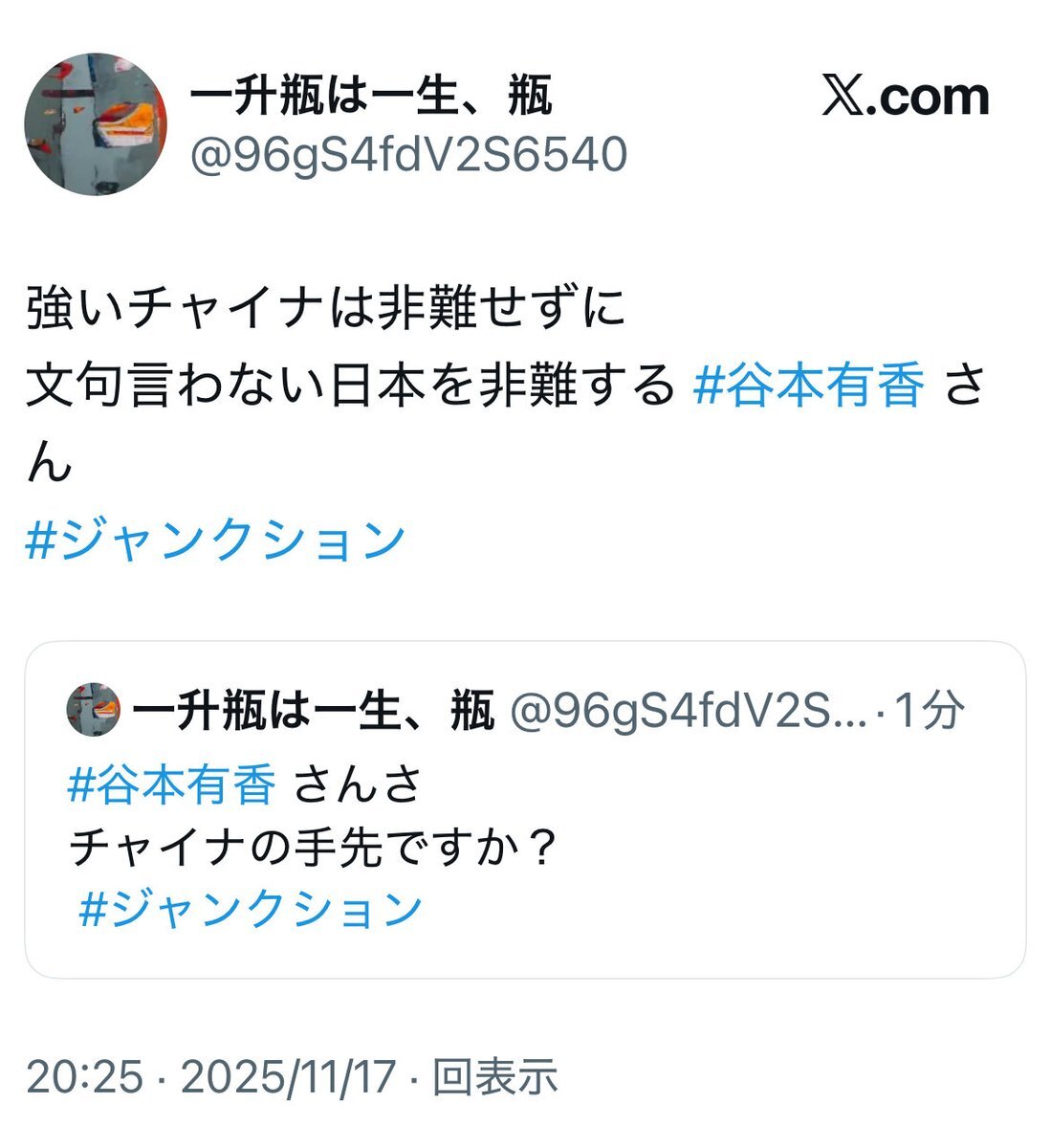Open the handle @96gS4fdV2S6540
Screen dimensions: 1051x1148
(x=408, y=155)
